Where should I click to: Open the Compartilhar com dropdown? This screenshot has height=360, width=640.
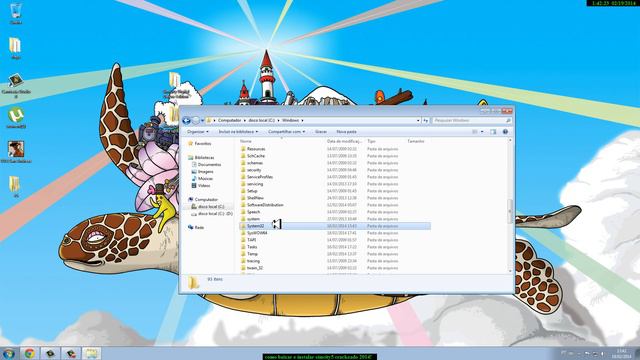pos(286,132)
